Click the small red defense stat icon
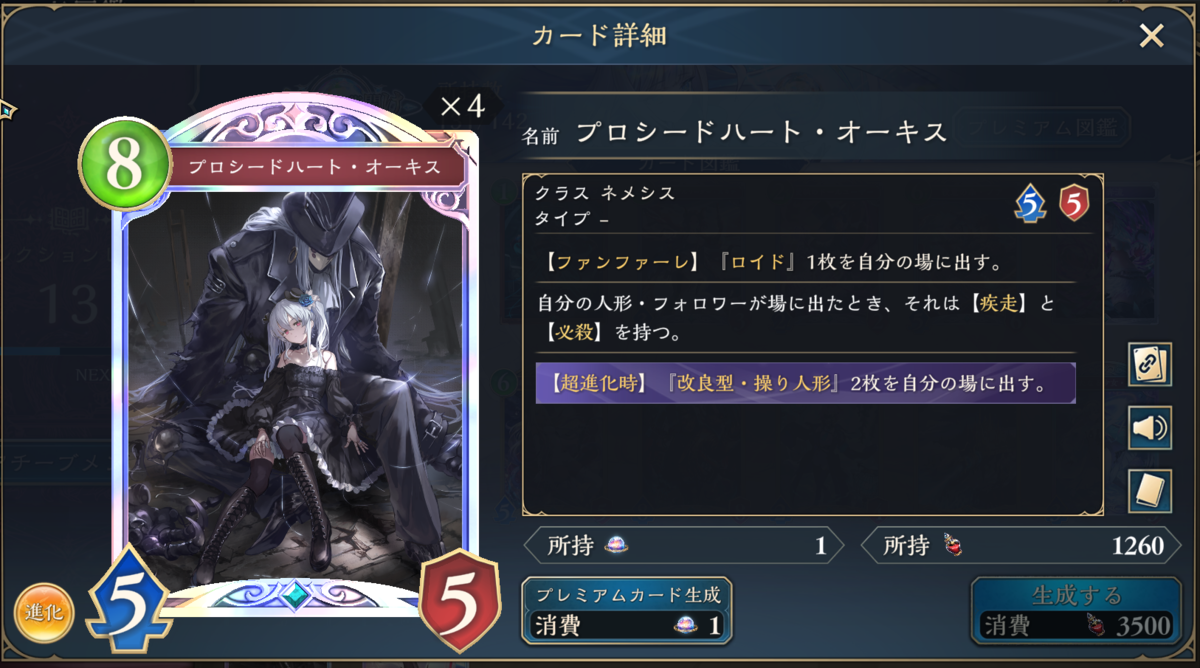This screenshot has width=1200, height=668. click(x=1073, y=203)
